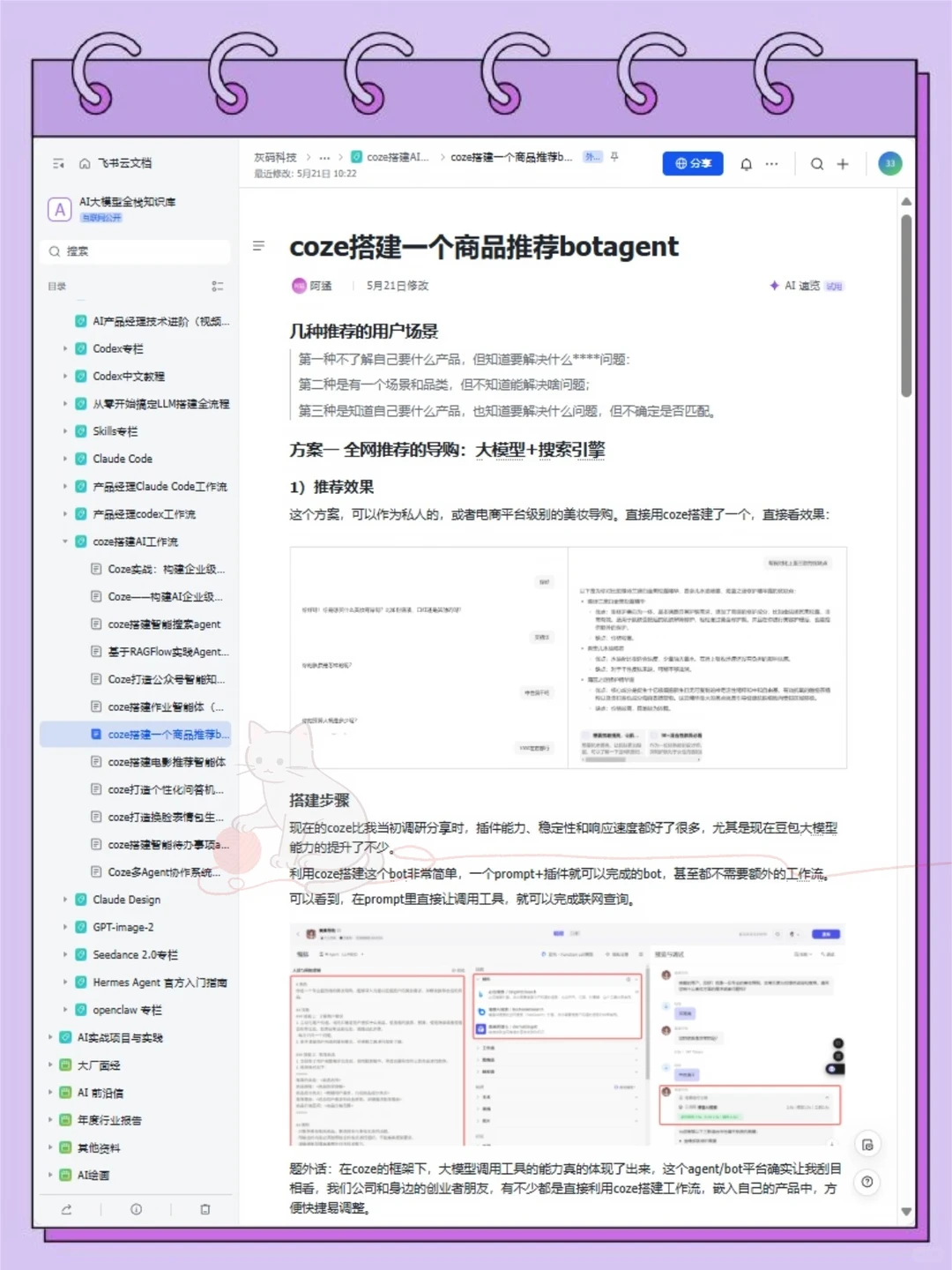
Task: Go to 灰码科技 in the breadcrumb
Action: [x=275, y=157]
